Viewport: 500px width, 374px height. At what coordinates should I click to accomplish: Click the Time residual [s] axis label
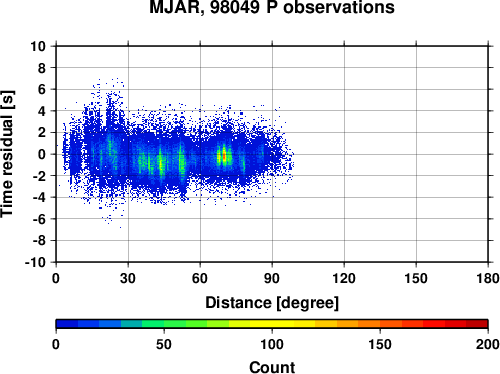7,154
